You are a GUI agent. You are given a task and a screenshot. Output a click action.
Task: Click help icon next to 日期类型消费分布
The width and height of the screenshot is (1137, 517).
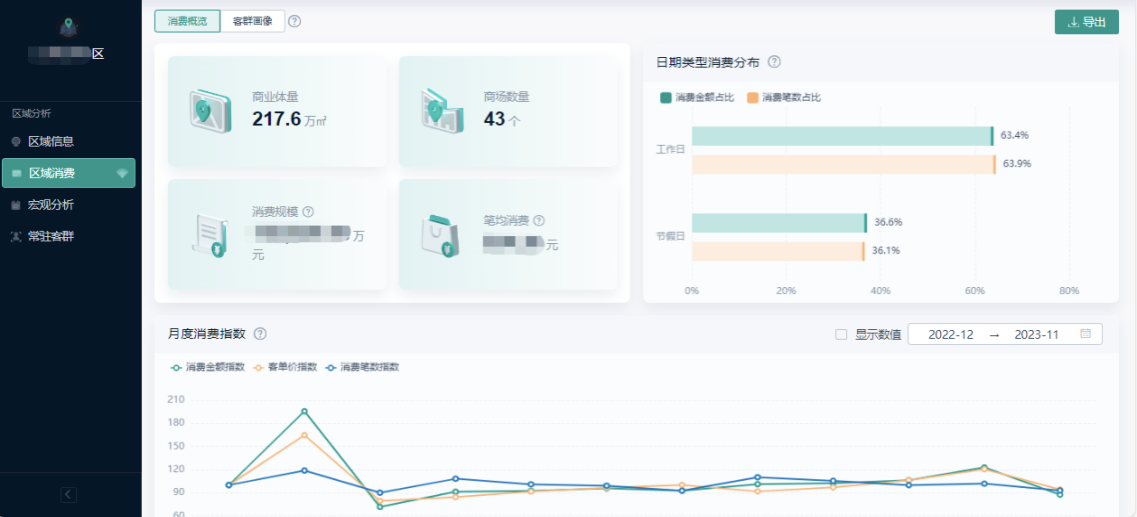[x=774, y=62]
